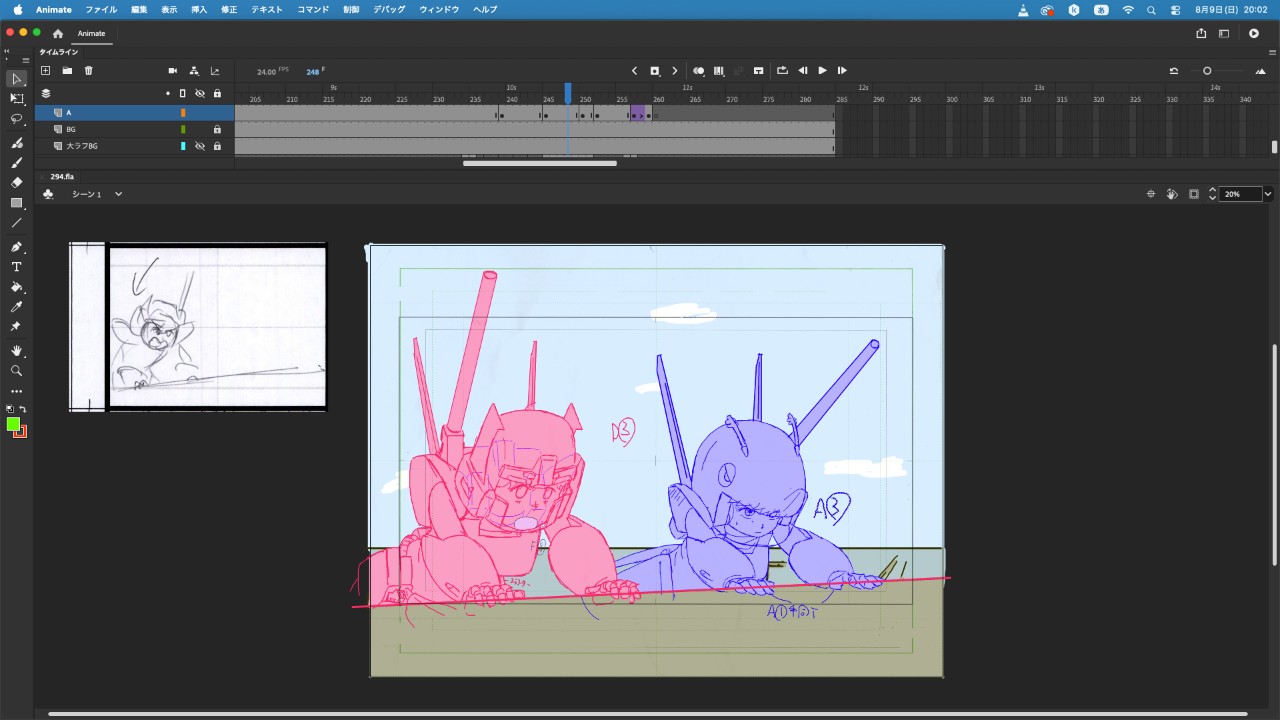Step forward one frame
The image size is (1280, 720).
pos(842,71)
